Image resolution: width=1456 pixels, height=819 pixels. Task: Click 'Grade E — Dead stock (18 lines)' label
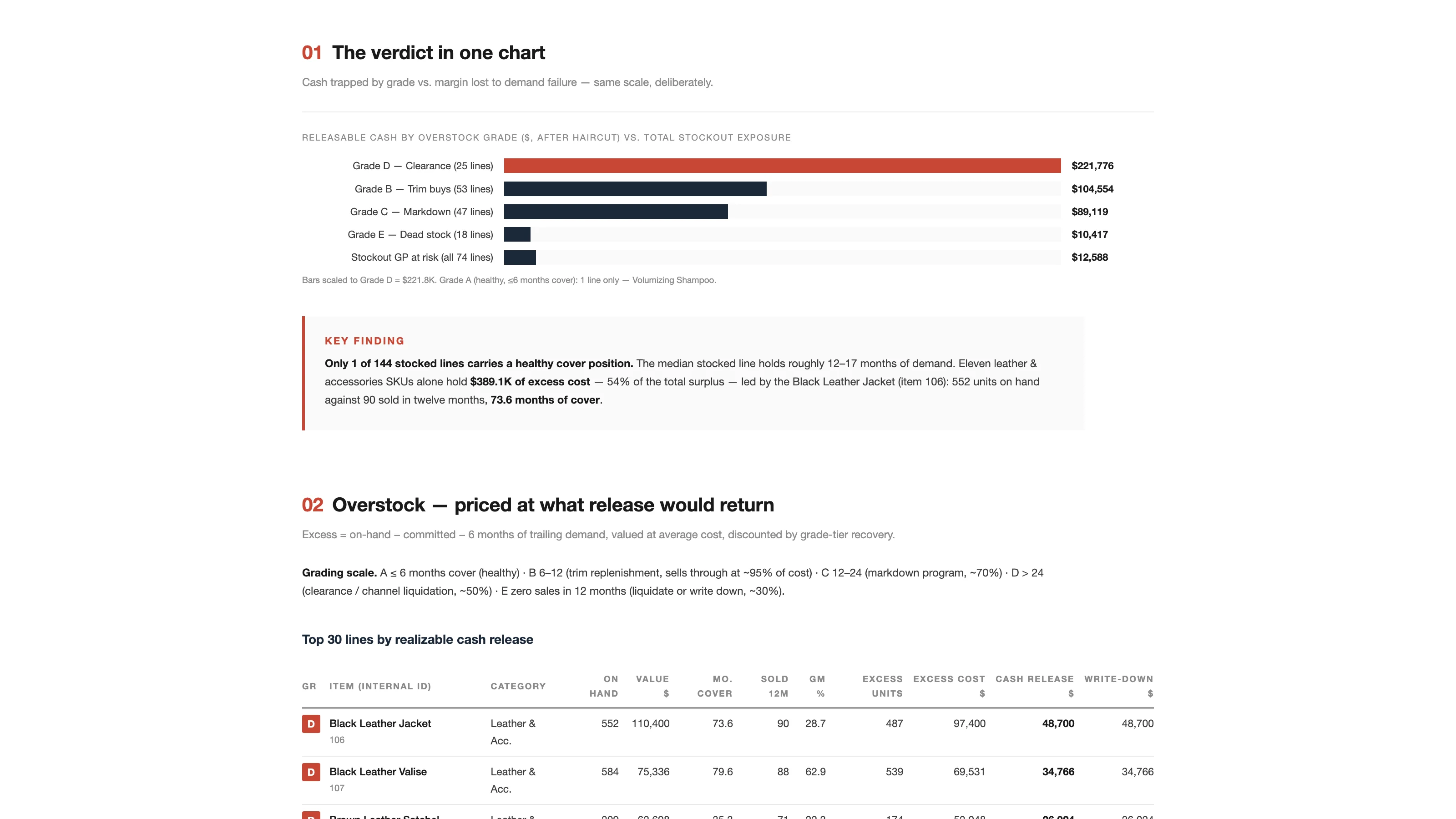click(x=420, y=234)
